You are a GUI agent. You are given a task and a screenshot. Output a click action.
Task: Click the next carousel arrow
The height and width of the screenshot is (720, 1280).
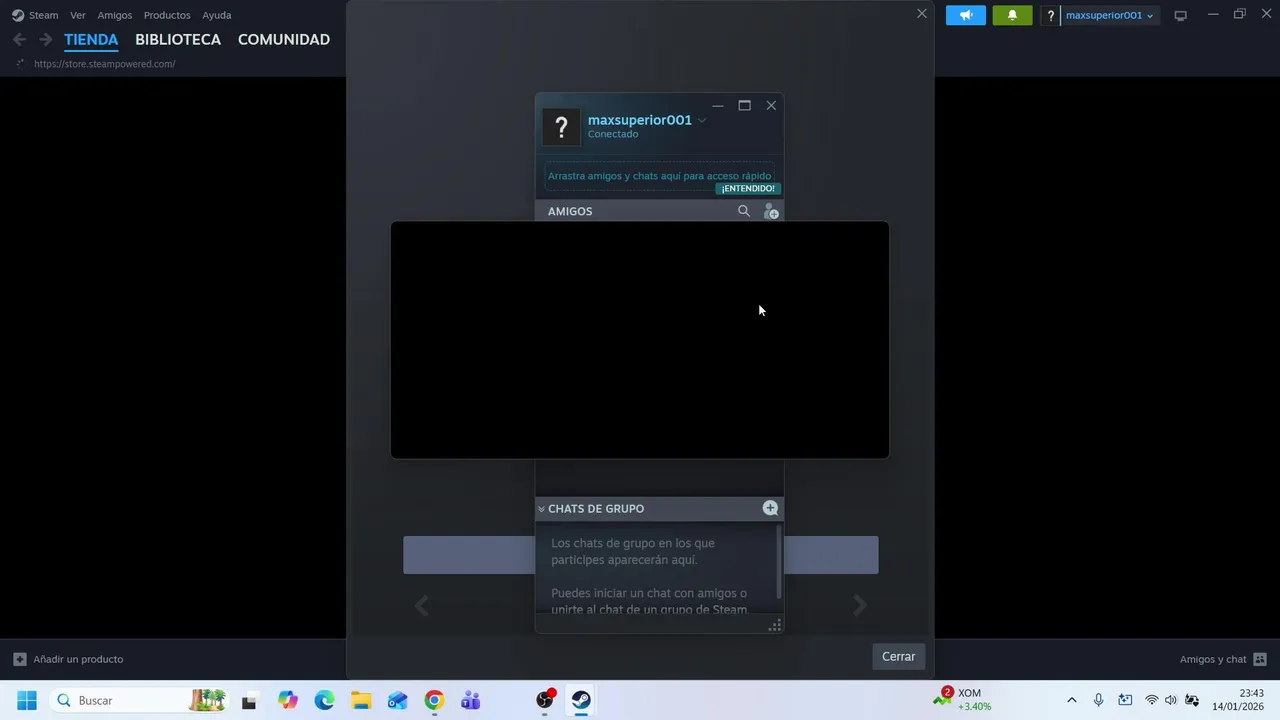859,605
